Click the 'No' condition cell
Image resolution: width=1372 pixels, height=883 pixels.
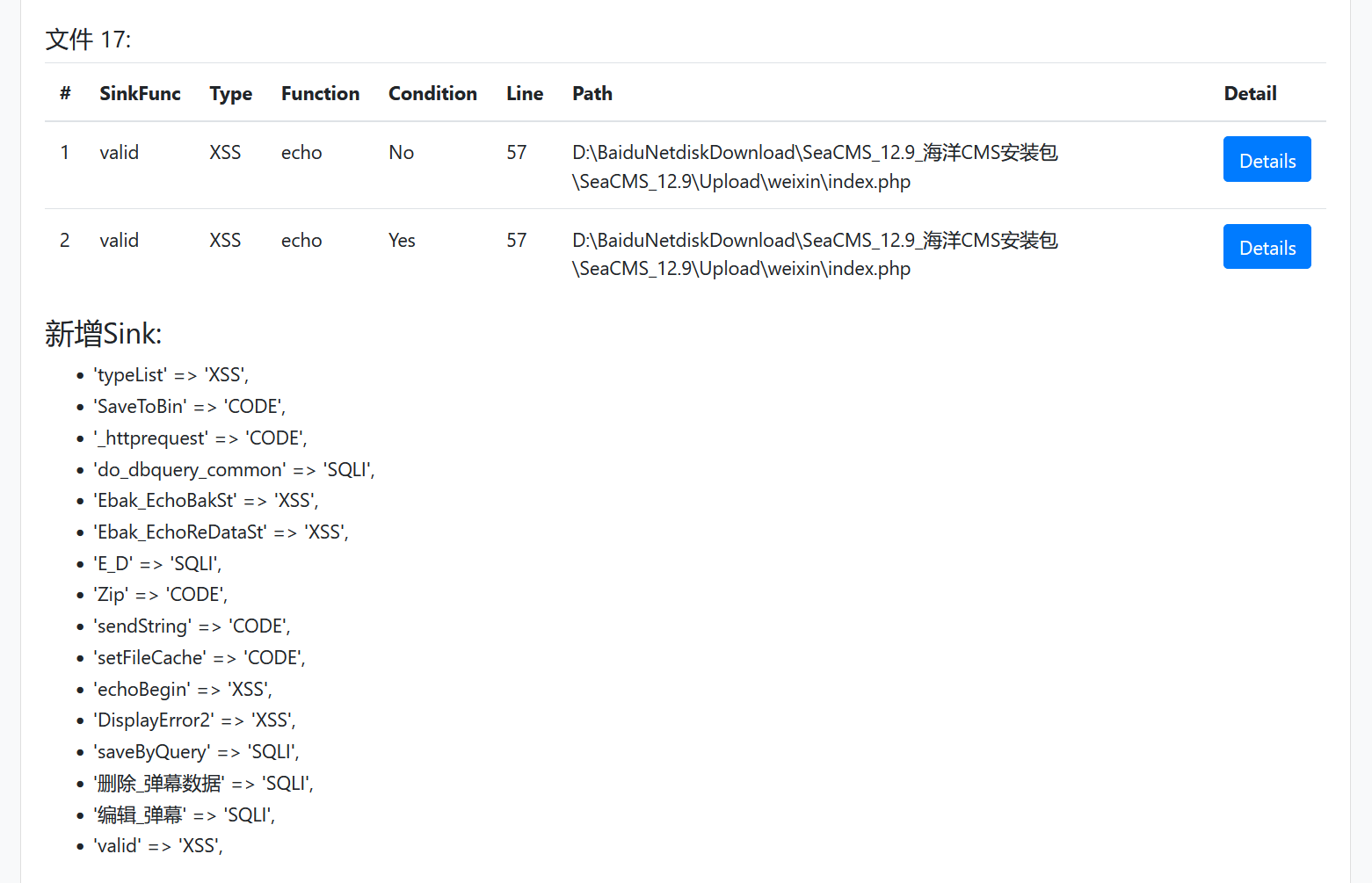pos(401,152)
